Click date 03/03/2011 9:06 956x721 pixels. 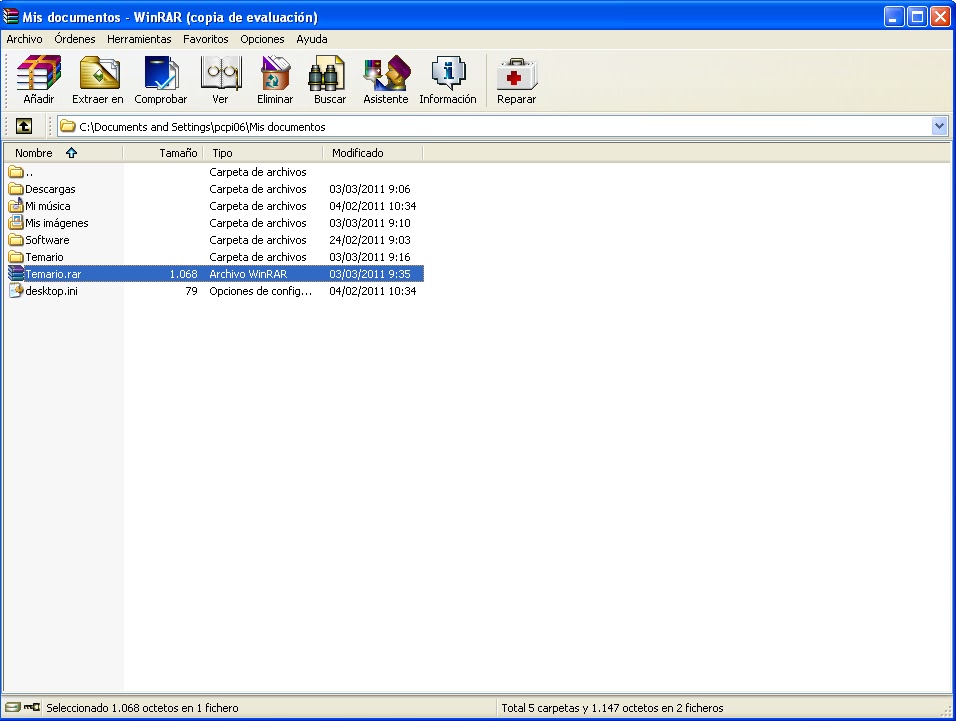click(x=369, y=189)
